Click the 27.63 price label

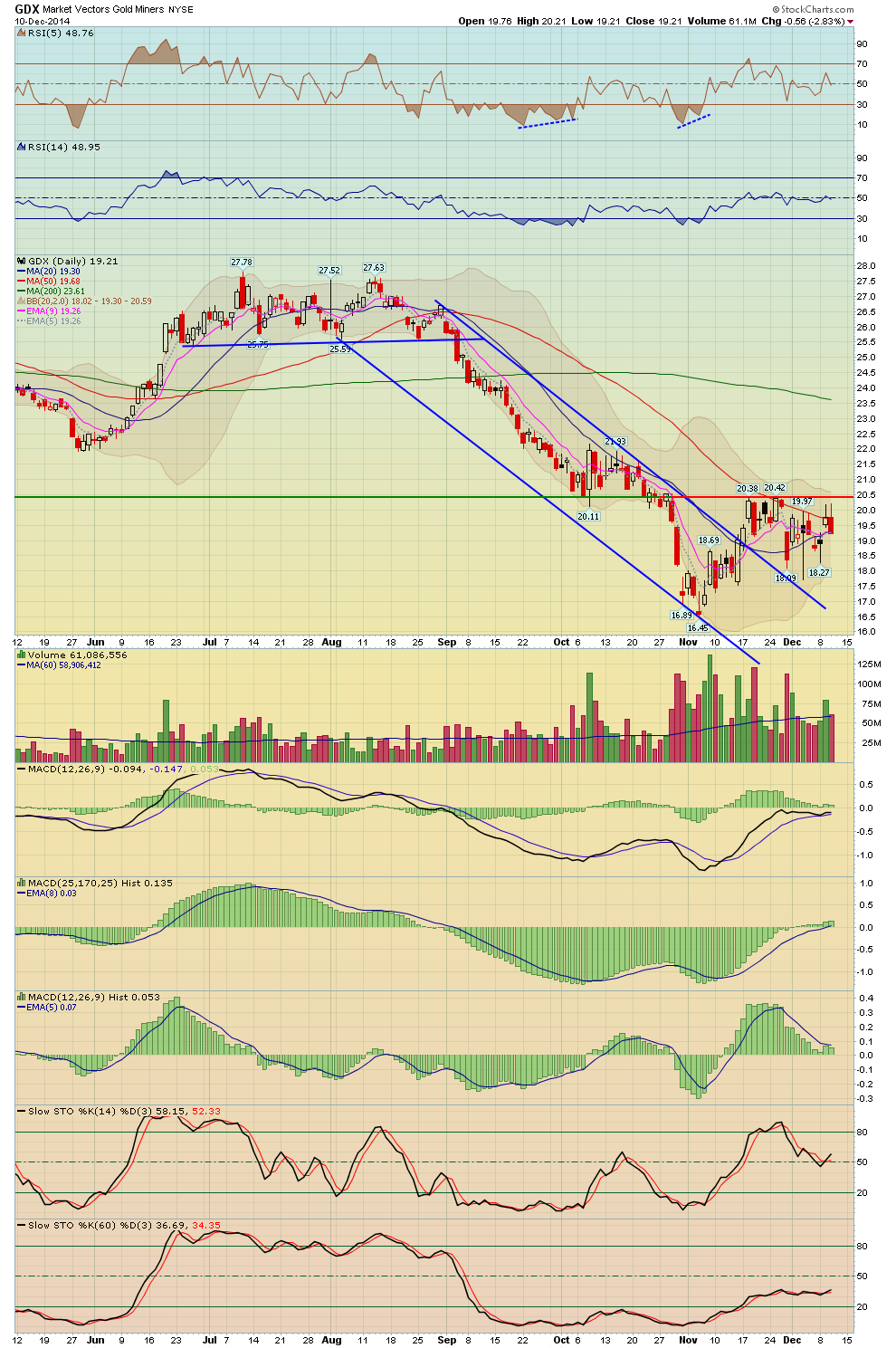(374, 267)
